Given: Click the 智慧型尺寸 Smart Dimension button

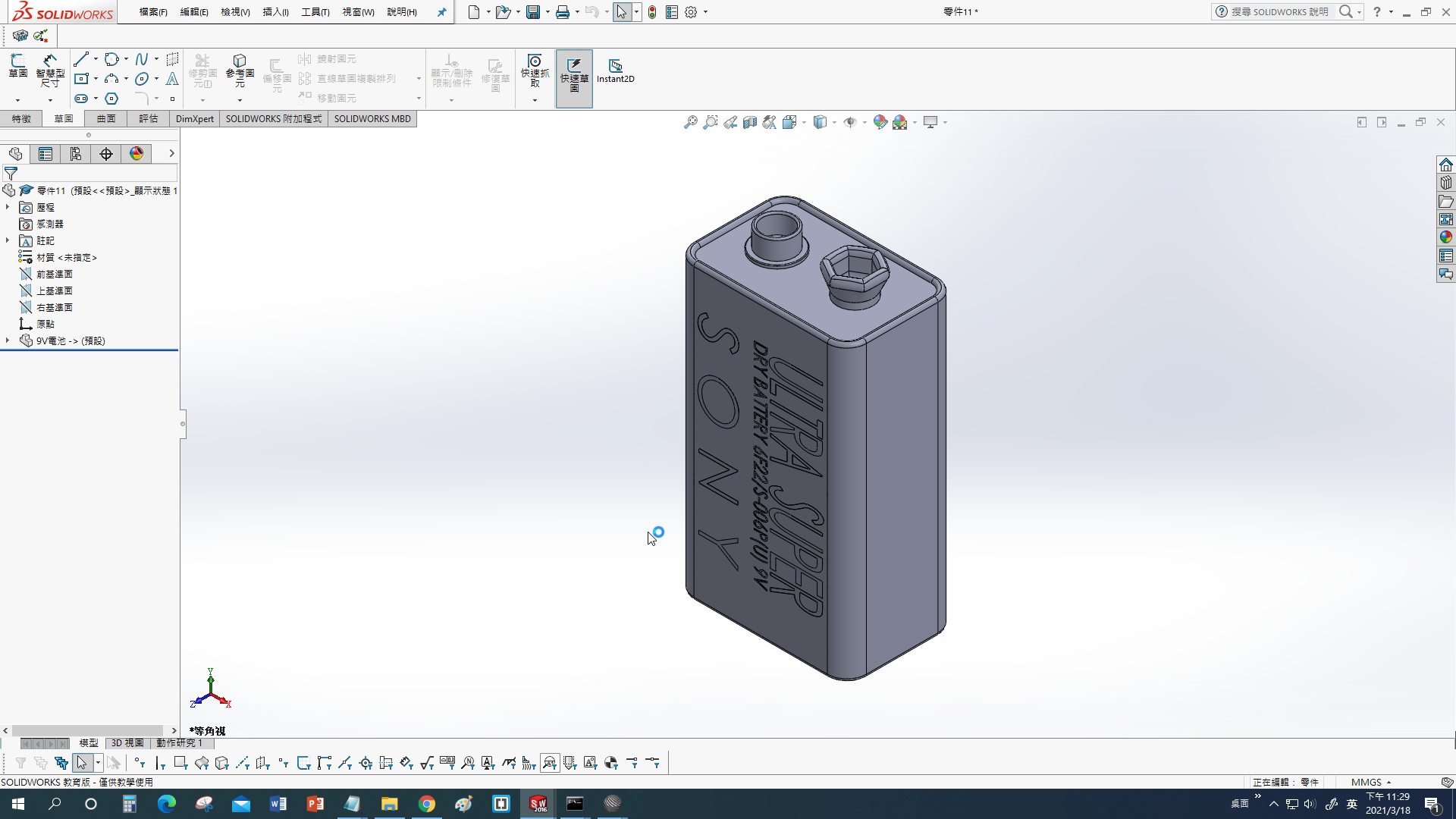Looking at the screenshot, I should coord(50,71).
